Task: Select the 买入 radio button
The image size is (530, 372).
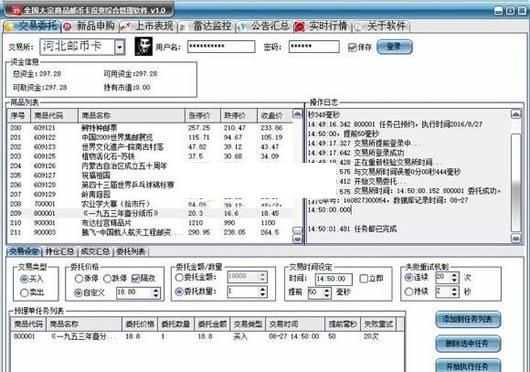Action: point(24,279)
